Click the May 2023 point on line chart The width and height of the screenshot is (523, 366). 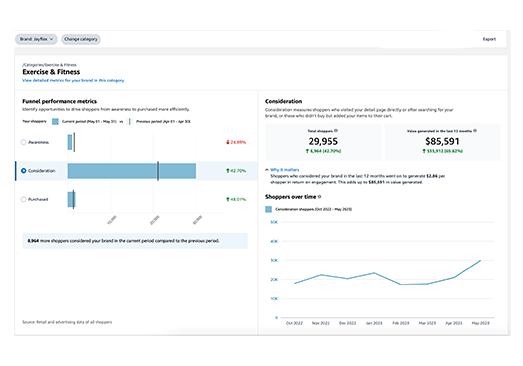[x=480, y=260]
